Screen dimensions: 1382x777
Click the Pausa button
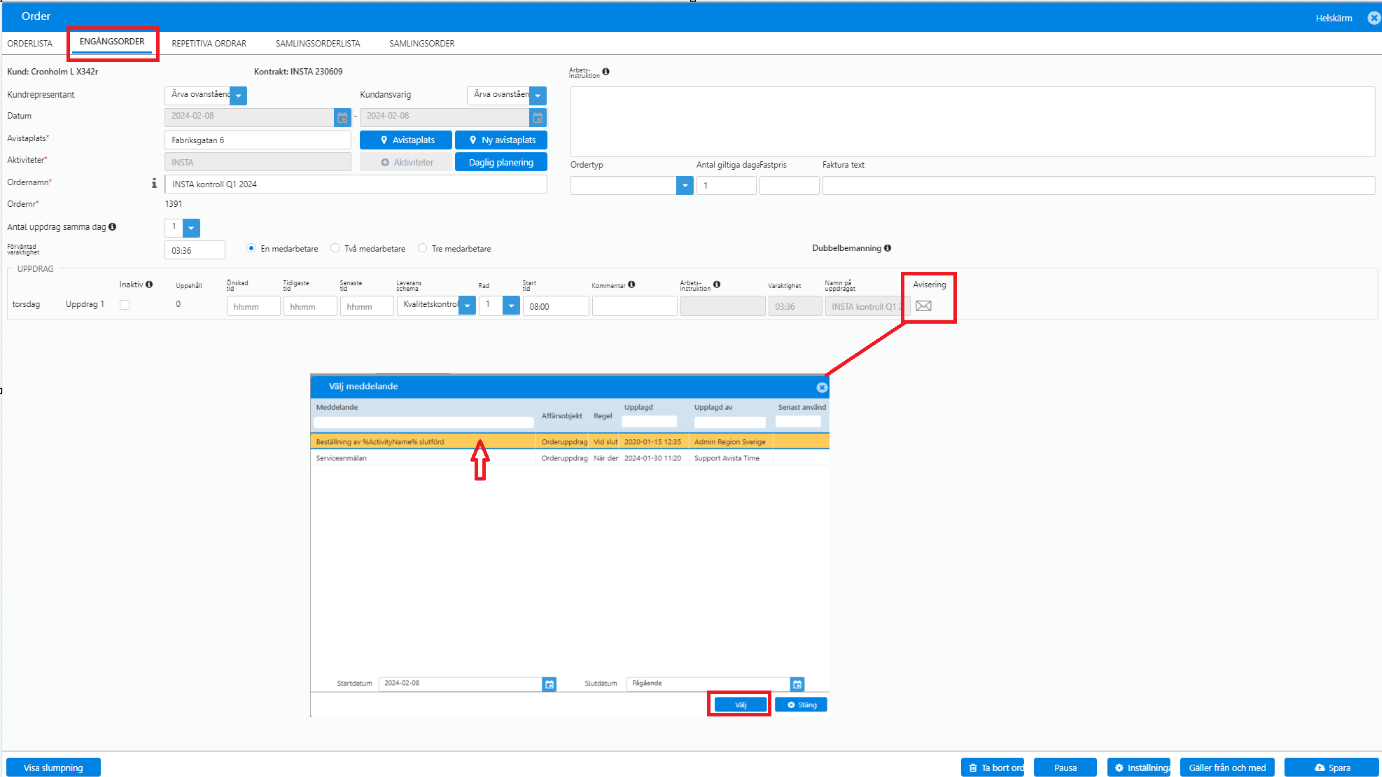coord(1066,768)
